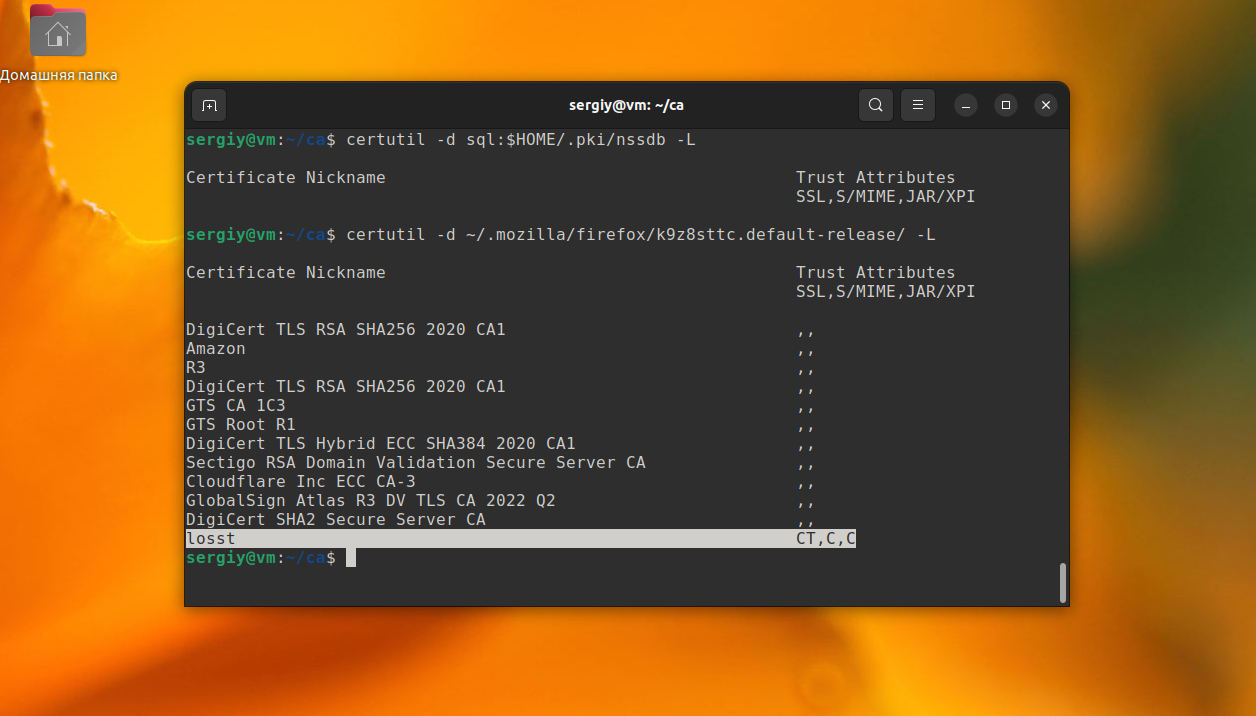
Task: Click the terminal title sergiy@vm: ~/ca
Action: point(626,105)
